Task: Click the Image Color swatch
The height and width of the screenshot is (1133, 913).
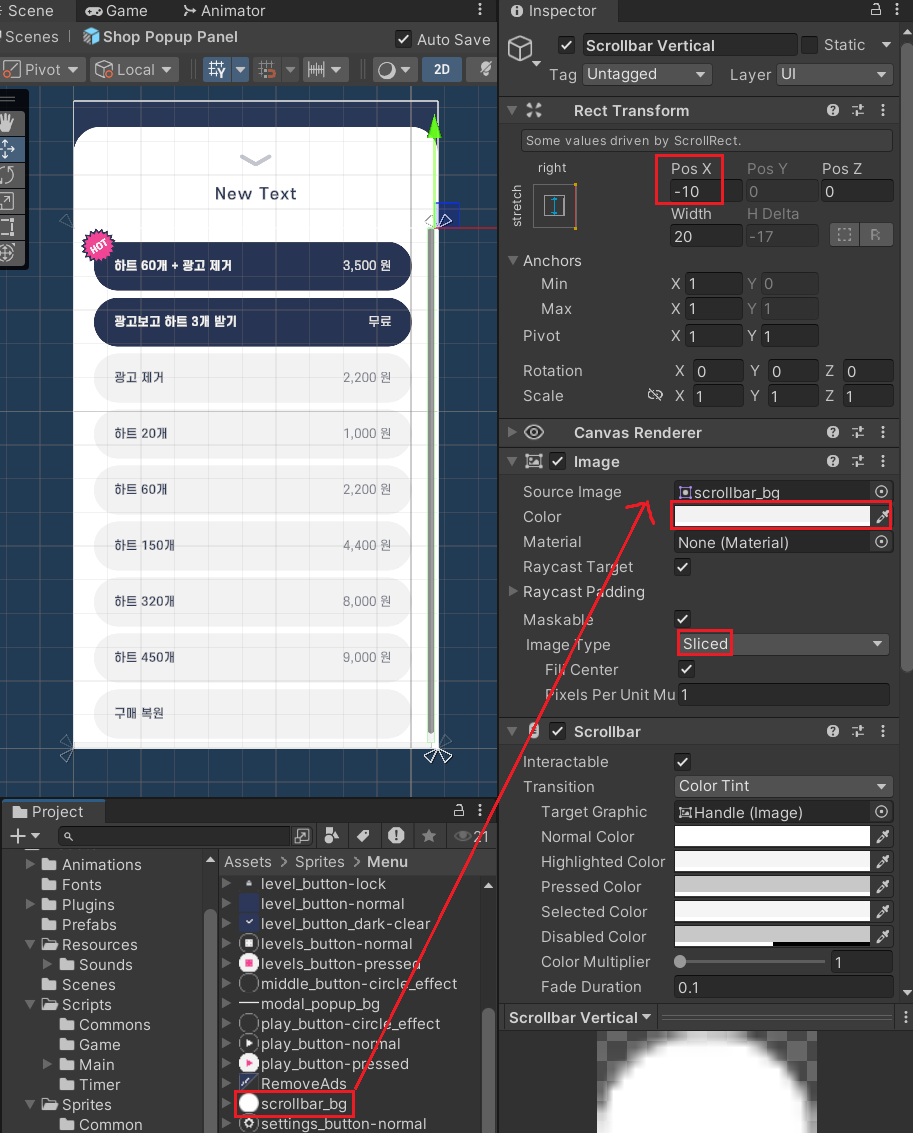Action: click(772, 516)
